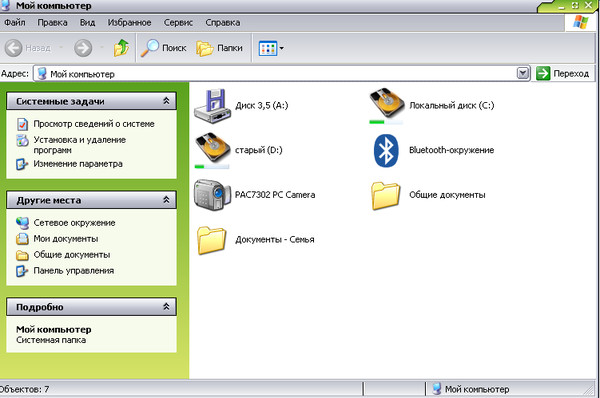Click the Мой компьютер title bar text
Viewport: 600px width, 398px height.
pyautogui.click(x=54, y=6)
